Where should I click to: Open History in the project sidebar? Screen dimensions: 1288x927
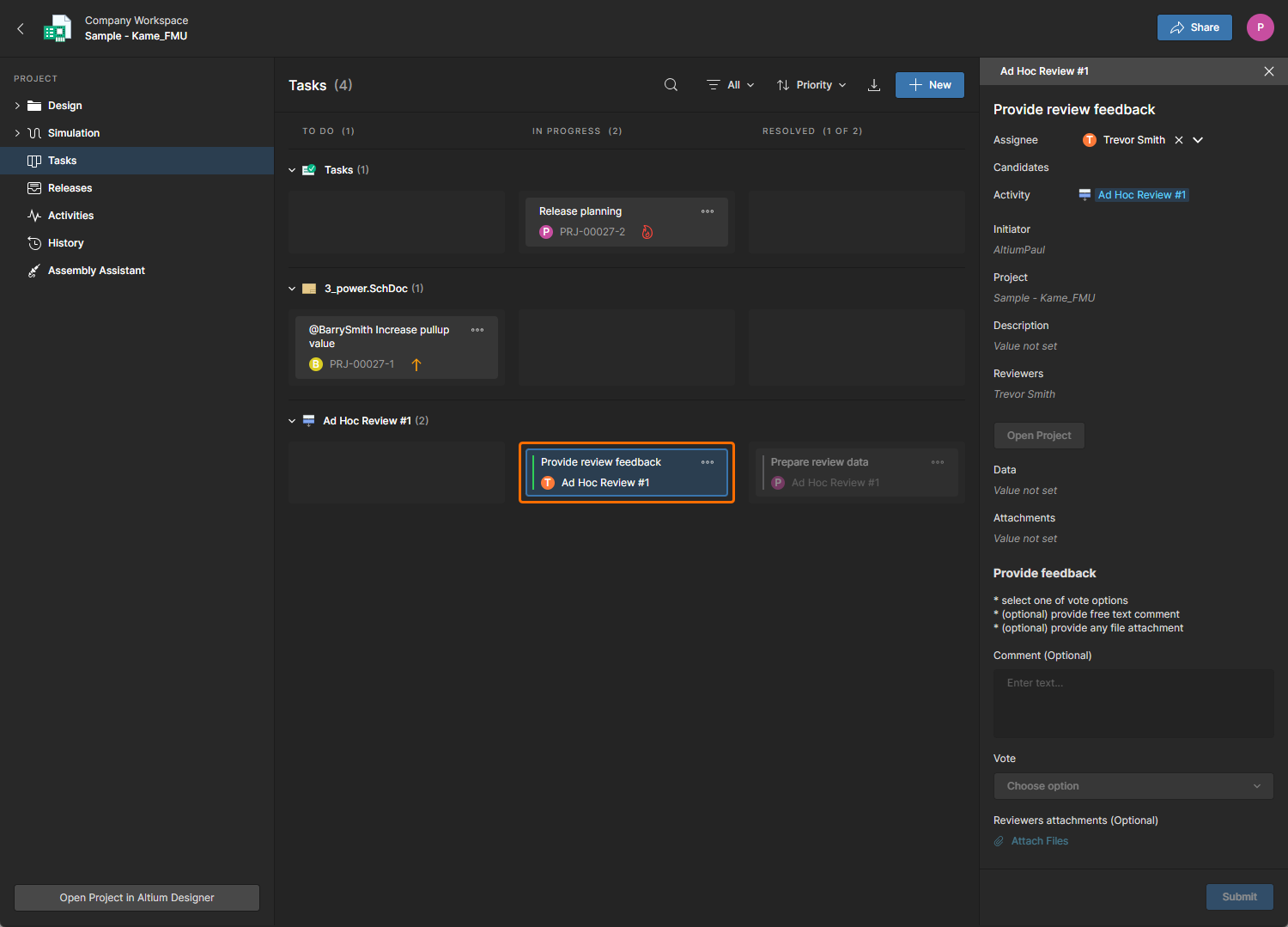[x=65, y=243]
